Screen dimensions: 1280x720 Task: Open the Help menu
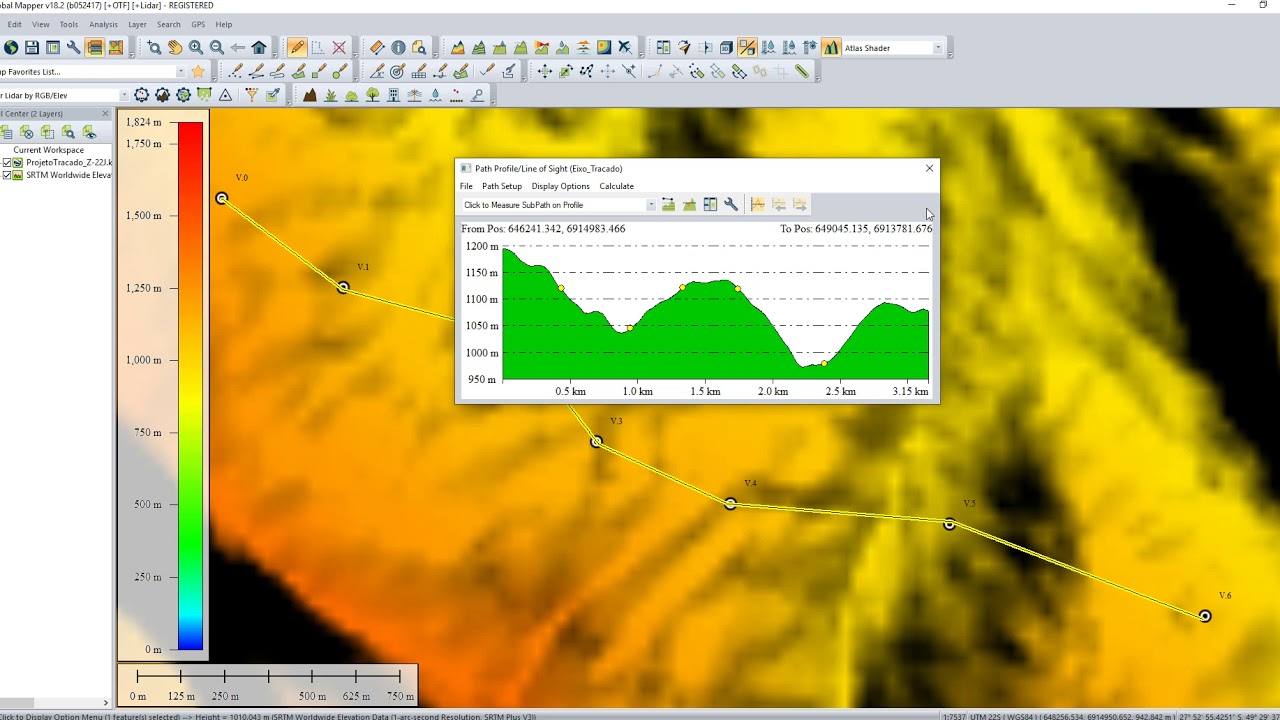(224, 24)
